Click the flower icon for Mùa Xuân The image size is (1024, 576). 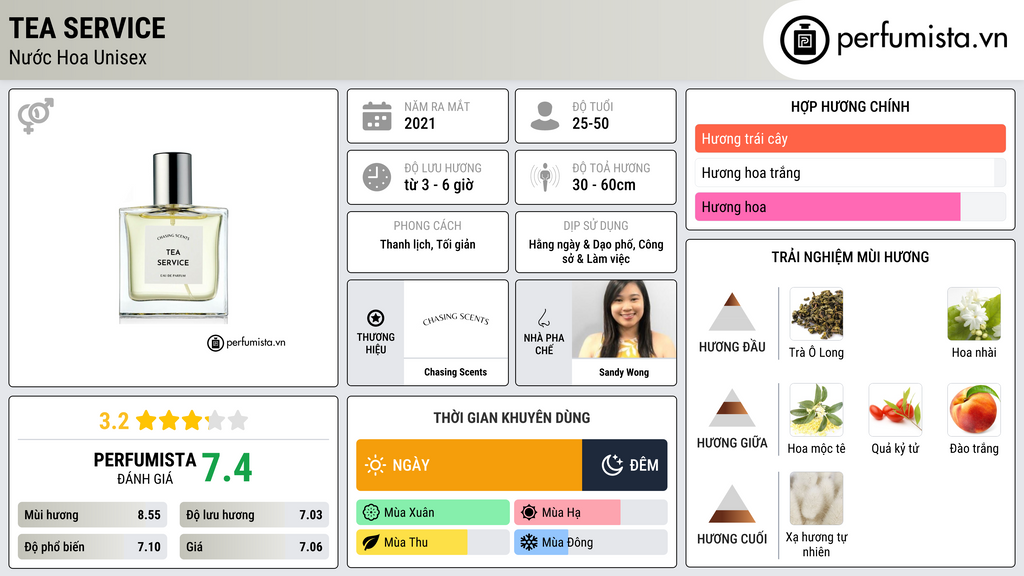tap(371, 513)
